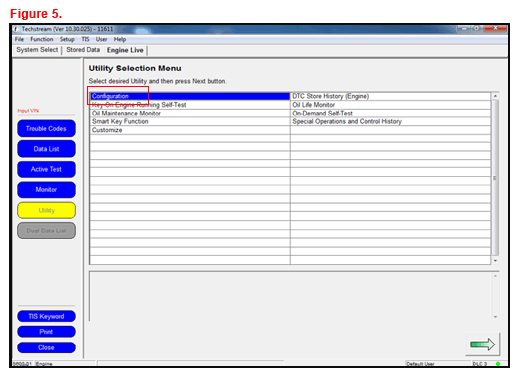Open the Data List view
This screenshot has height=377, width=519.
coord(46,149)
